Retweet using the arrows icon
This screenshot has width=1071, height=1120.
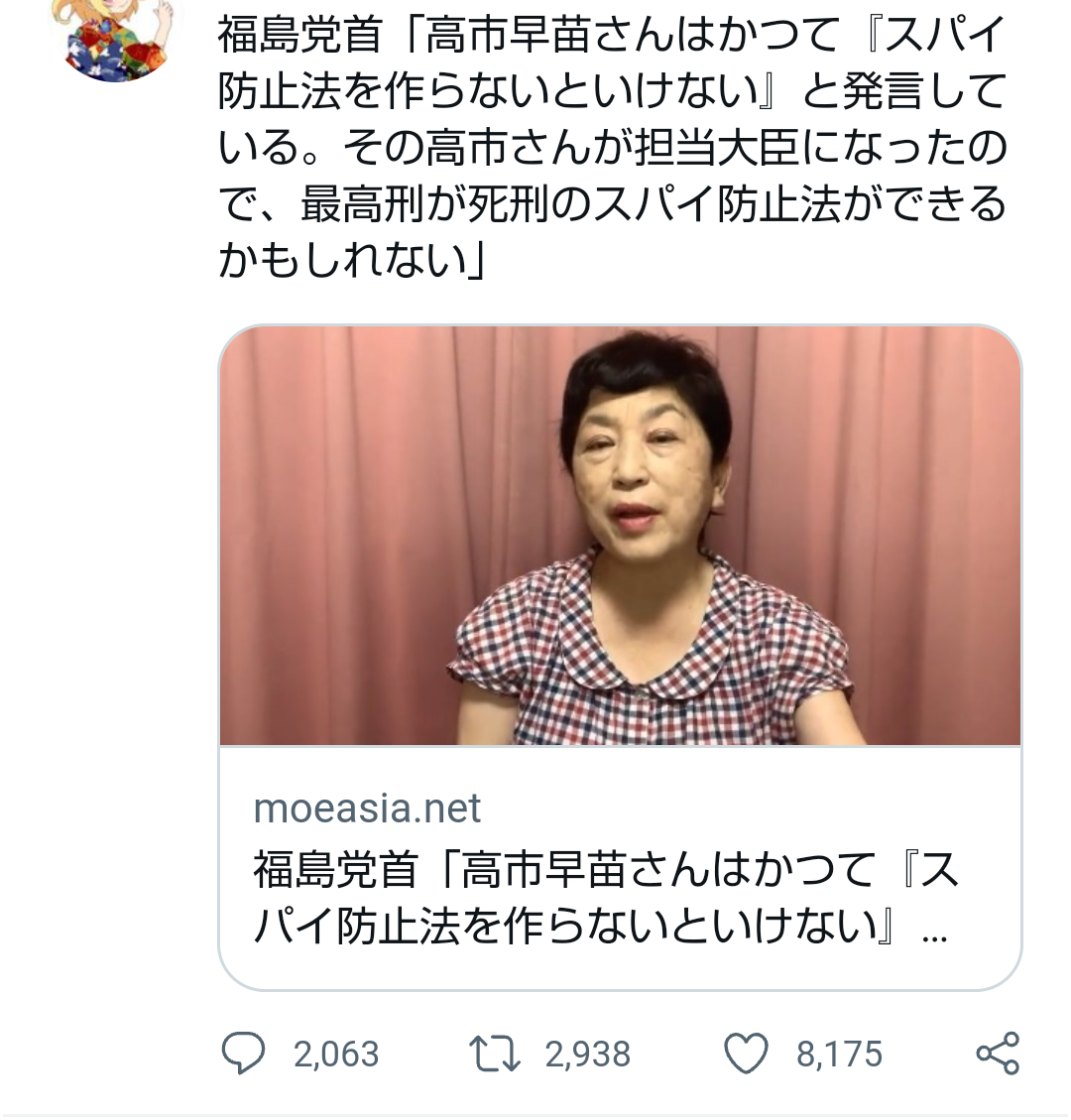(x=494, y=1055)
